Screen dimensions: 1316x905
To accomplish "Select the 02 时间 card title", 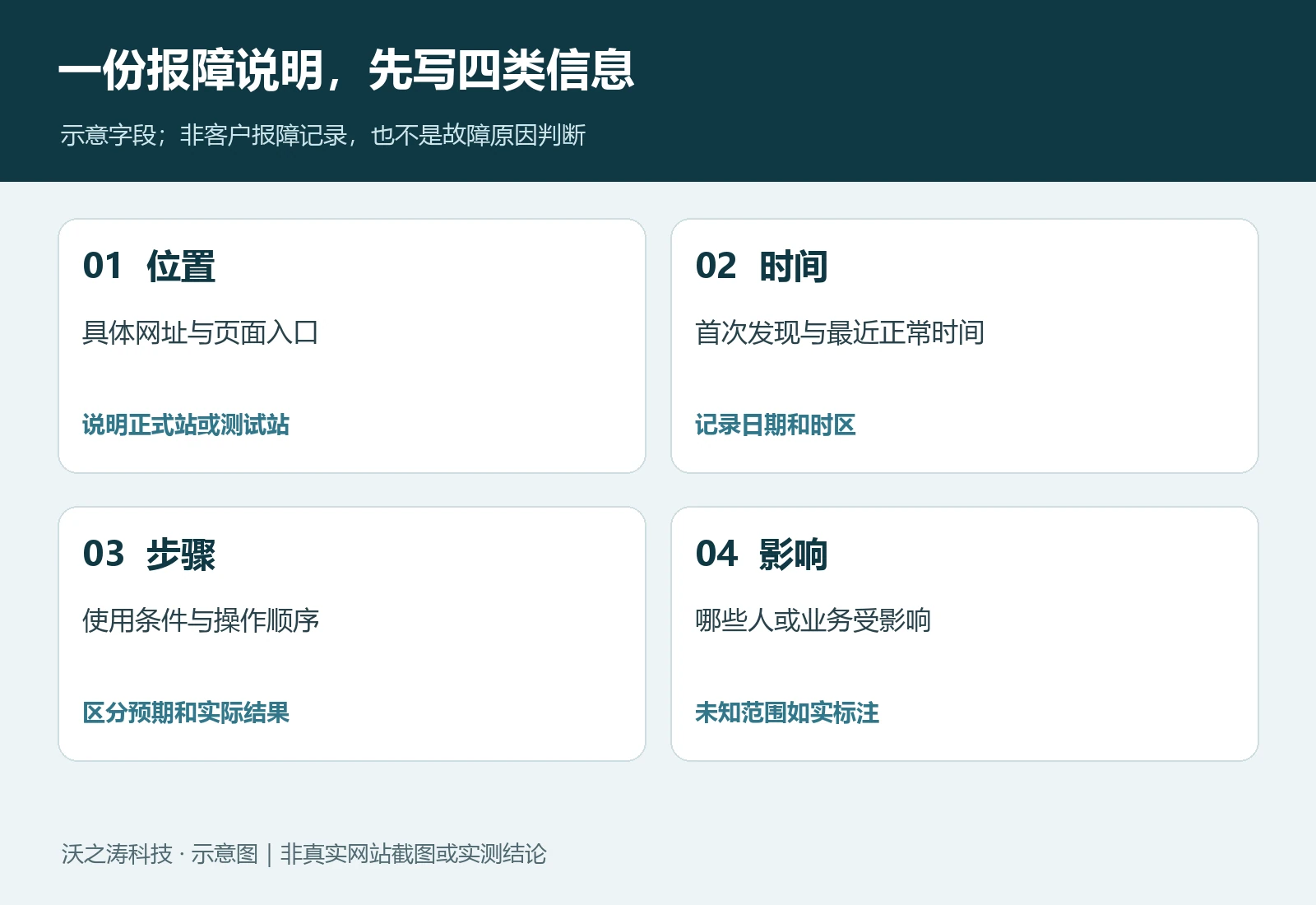I will (x=762, y=266).
